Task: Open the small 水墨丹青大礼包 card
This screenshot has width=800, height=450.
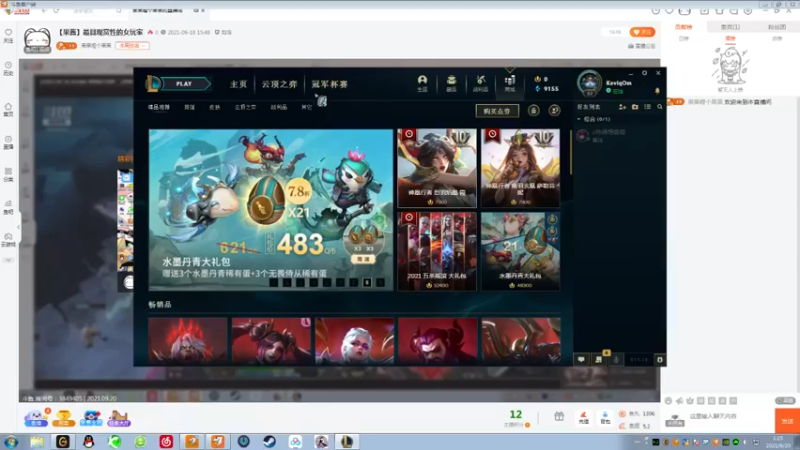Action: pos(520,252)
